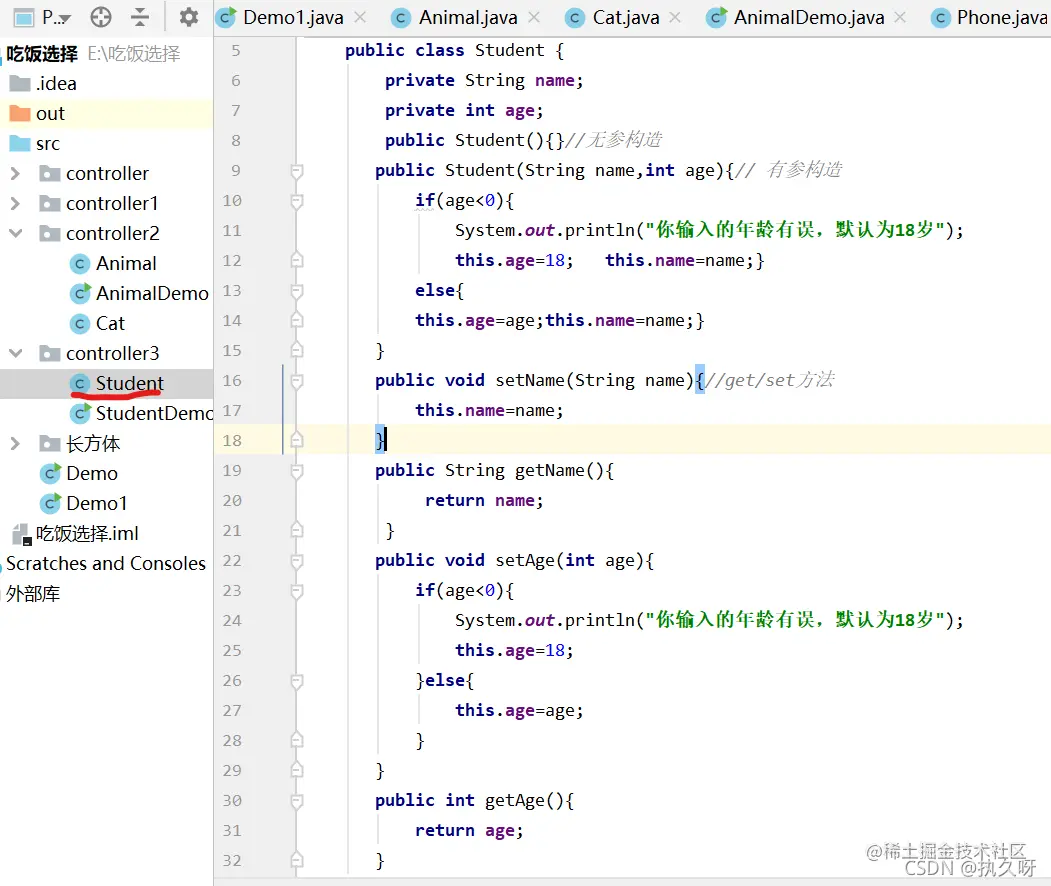Open the Demo class
This screenshot has width=1051, height=886.
92,473
